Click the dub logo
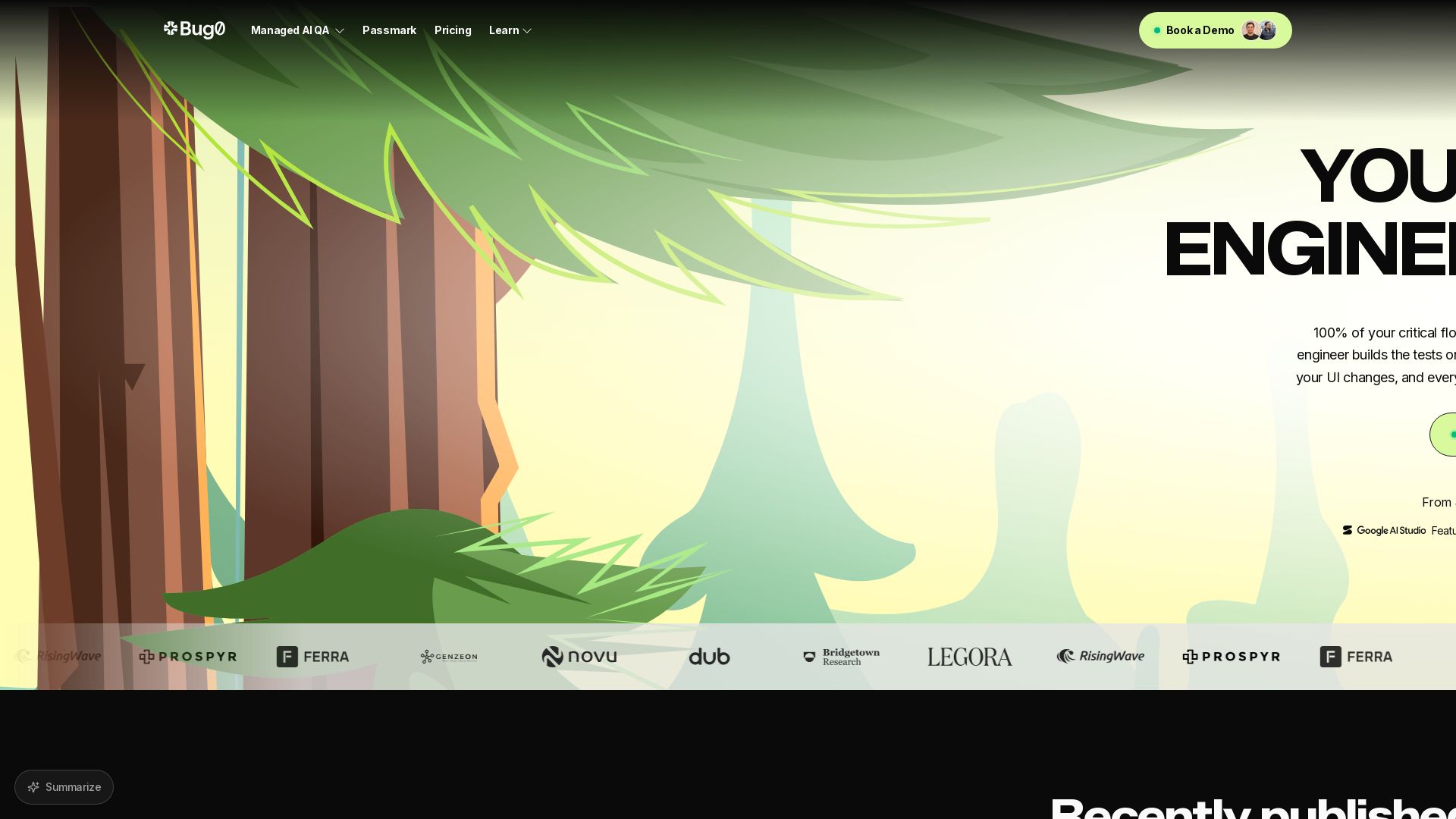 (709, 657)
